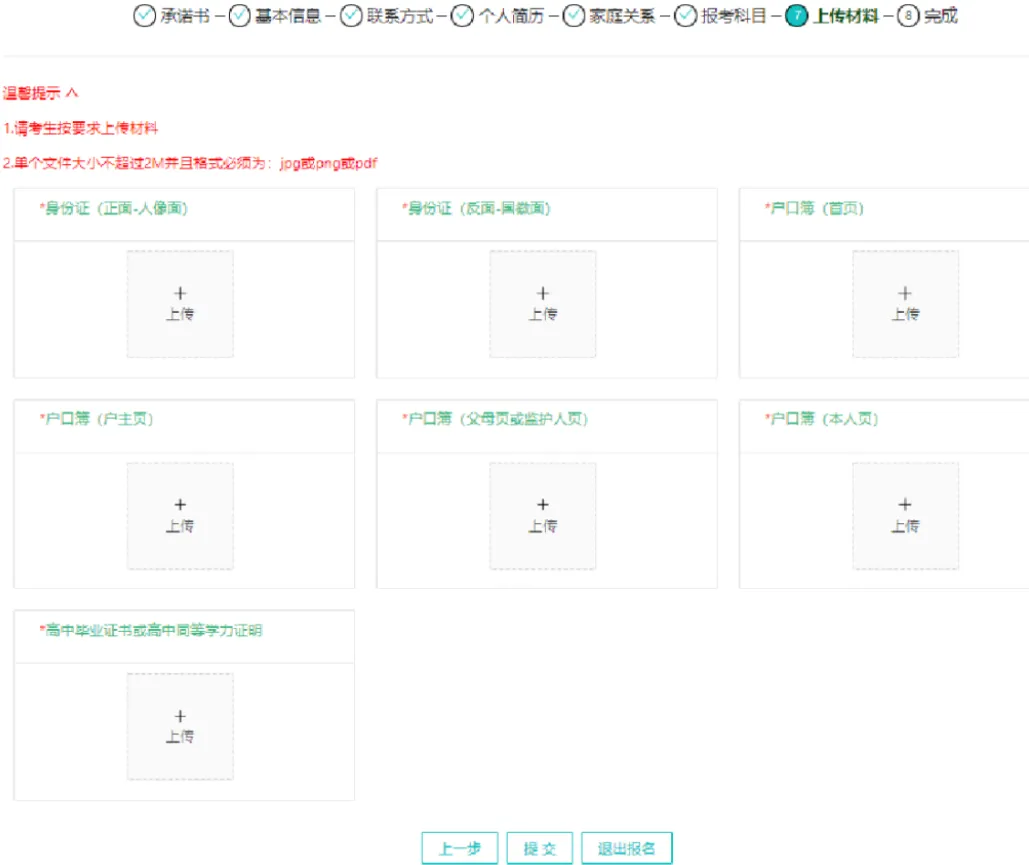Select the 上传材料 step label
Image resolution: width=1029 pixels, height=865 pixels.
845,16
